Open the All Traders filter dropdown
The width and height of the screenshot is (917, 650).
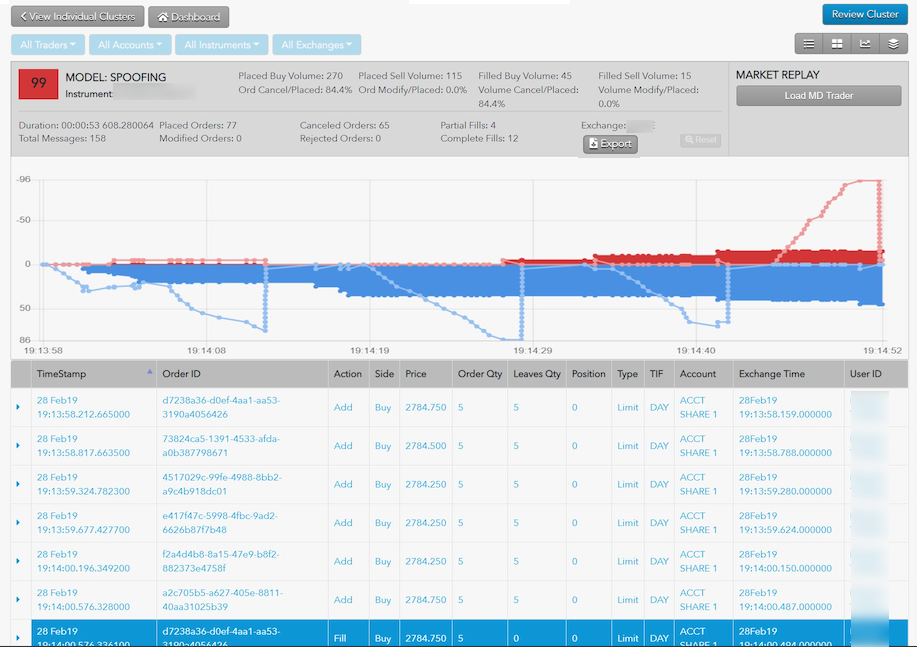pyautogui.click(x=48, y=45)
